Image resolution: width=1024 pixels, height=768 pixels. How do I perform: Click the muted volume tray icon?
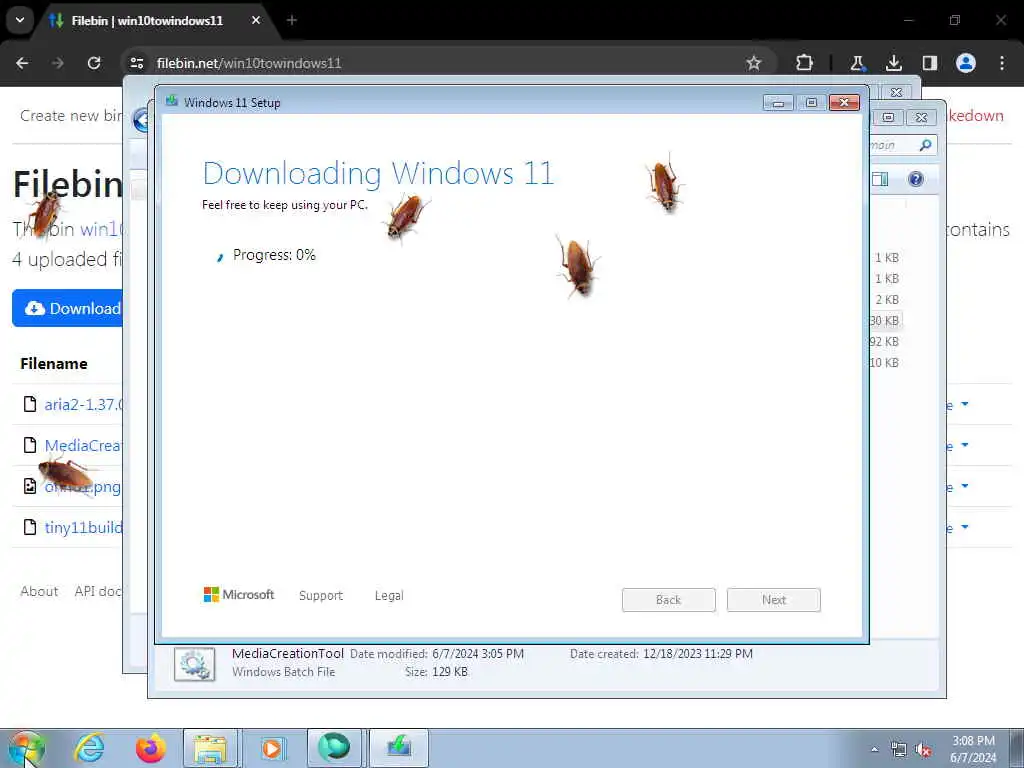(x=923, y=750)
